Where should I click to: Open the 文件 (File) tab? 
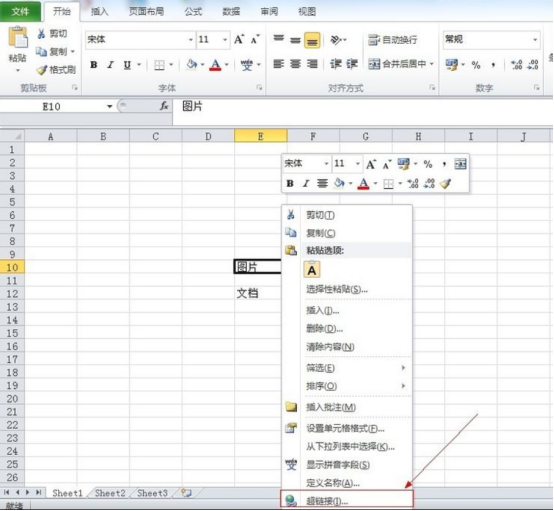(x=20, y=12)
